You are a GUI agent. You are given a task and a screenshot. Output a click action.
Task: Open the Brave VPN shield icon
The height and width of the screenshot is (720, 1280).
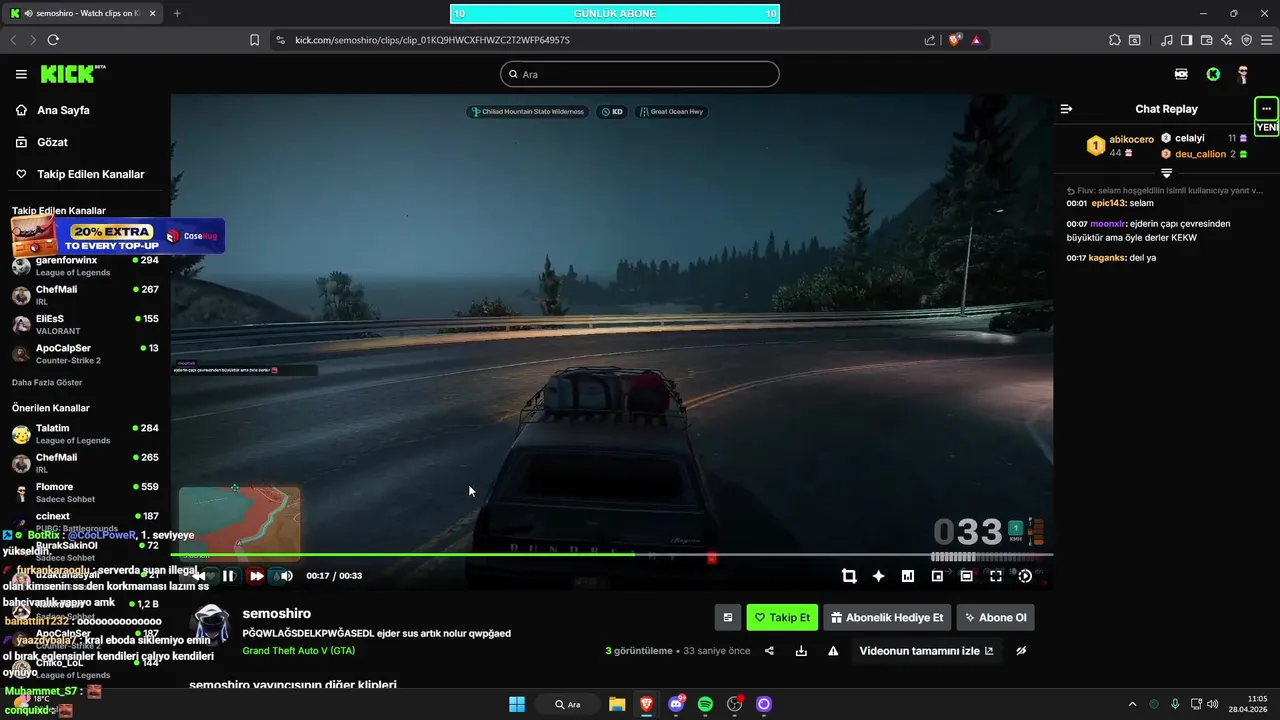[x=1246, y=40]
